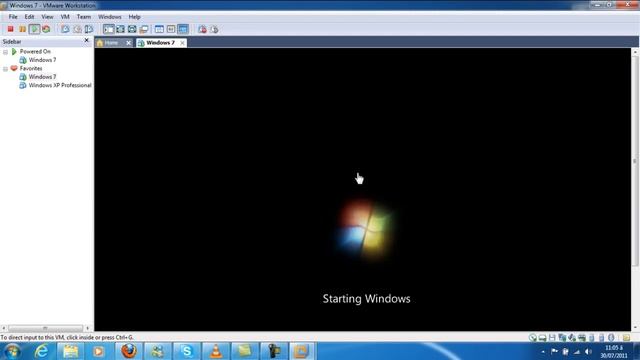Click the floppy drive status bar icon

point(552,338)
